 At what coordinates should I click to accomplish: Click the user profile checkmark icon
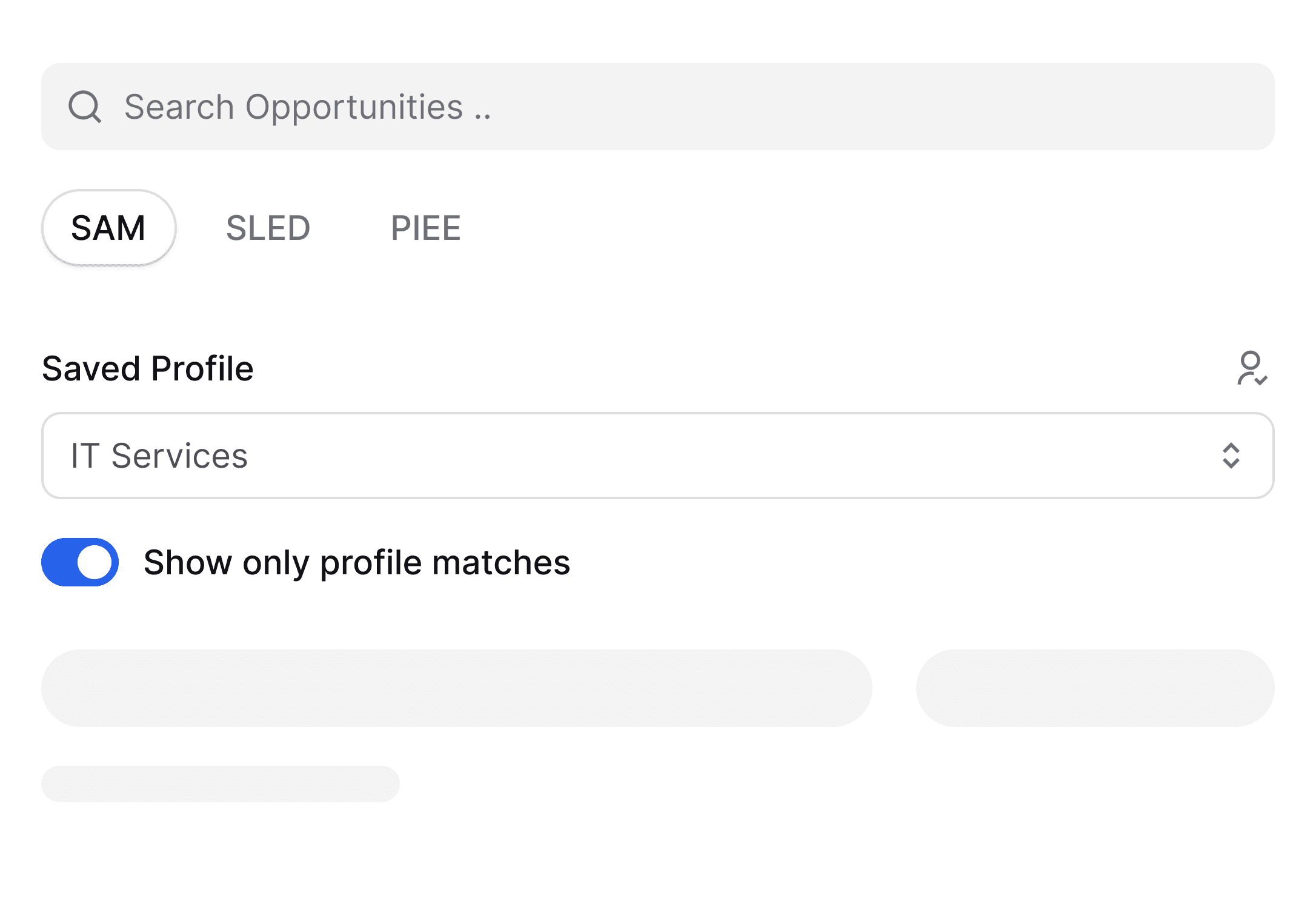1251,368
